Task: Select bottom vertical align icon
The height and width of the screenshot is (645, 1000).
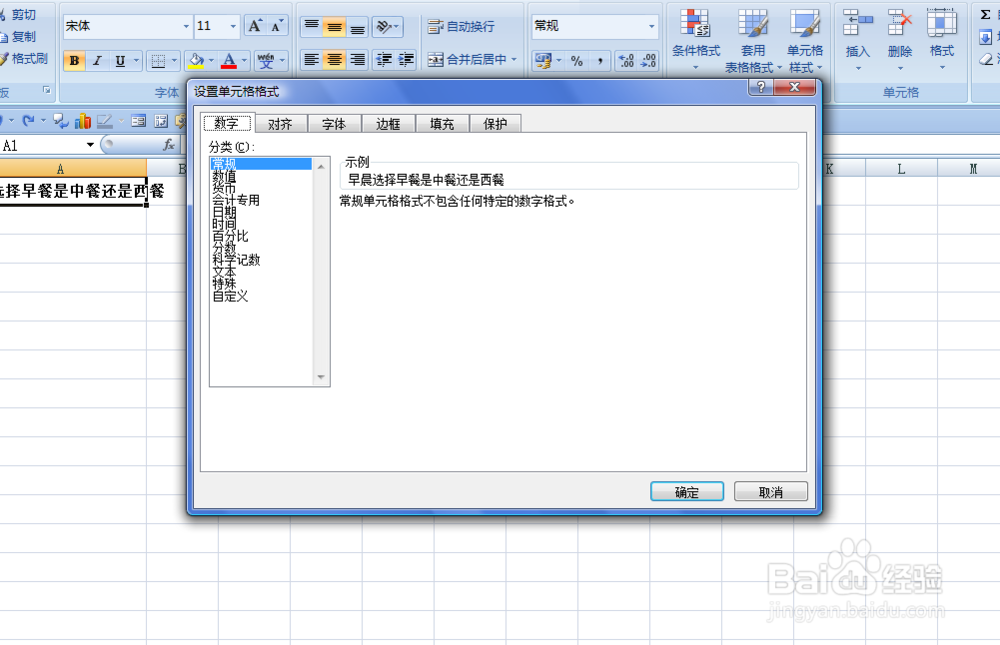Action: click(357, 26)
